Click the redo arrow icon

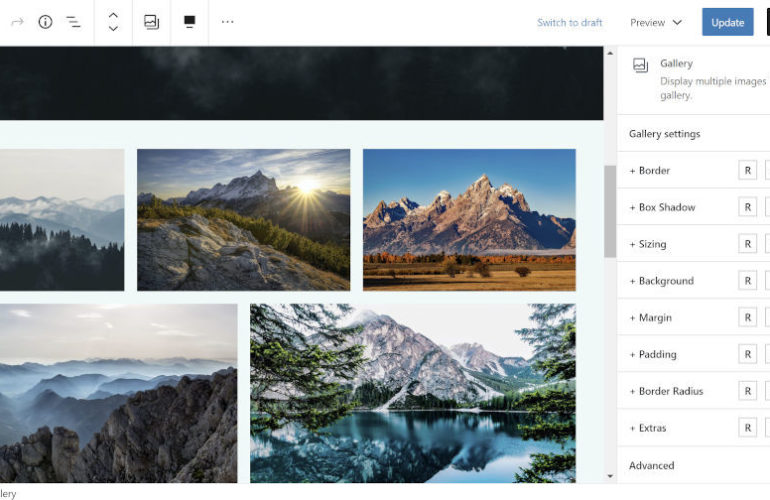coord(17,22)
